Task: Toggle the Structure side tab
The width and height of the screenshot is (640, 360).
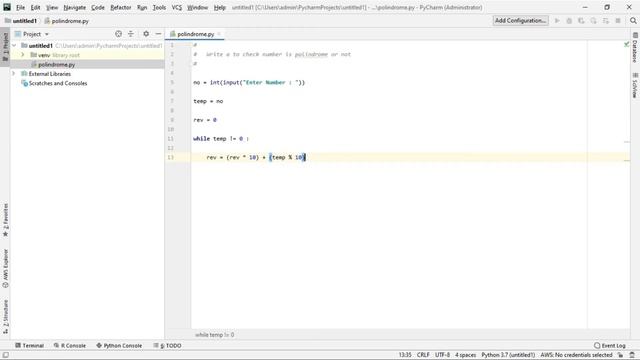Action: 5,317
